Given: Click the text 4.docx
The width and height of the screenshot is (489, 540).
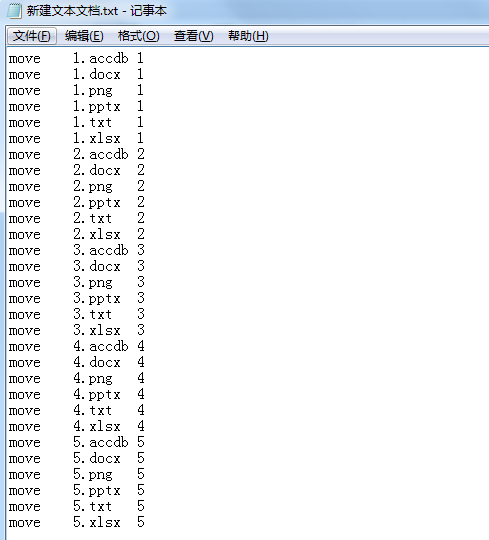Looking at the screenshot, I should [97, 363].
